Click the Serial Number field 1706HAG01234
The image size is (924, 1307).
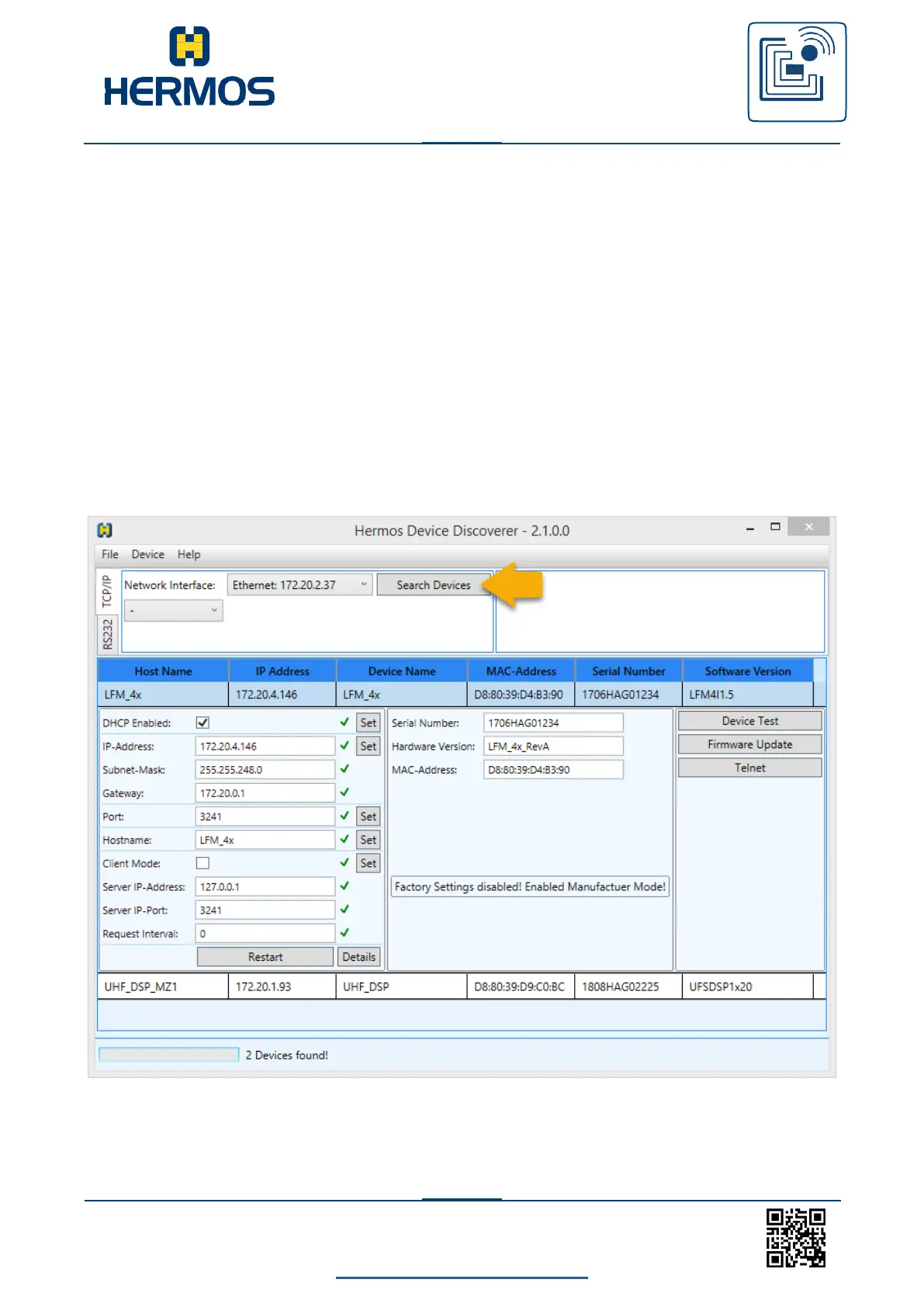click(553, 723)
